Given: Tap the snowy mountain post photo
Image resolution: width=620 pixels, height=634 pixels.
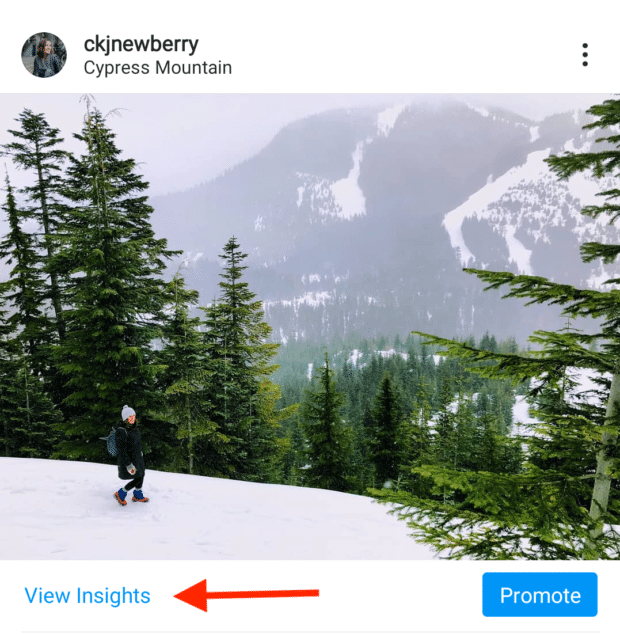Looking at the screenshot, I should [310, 327].
